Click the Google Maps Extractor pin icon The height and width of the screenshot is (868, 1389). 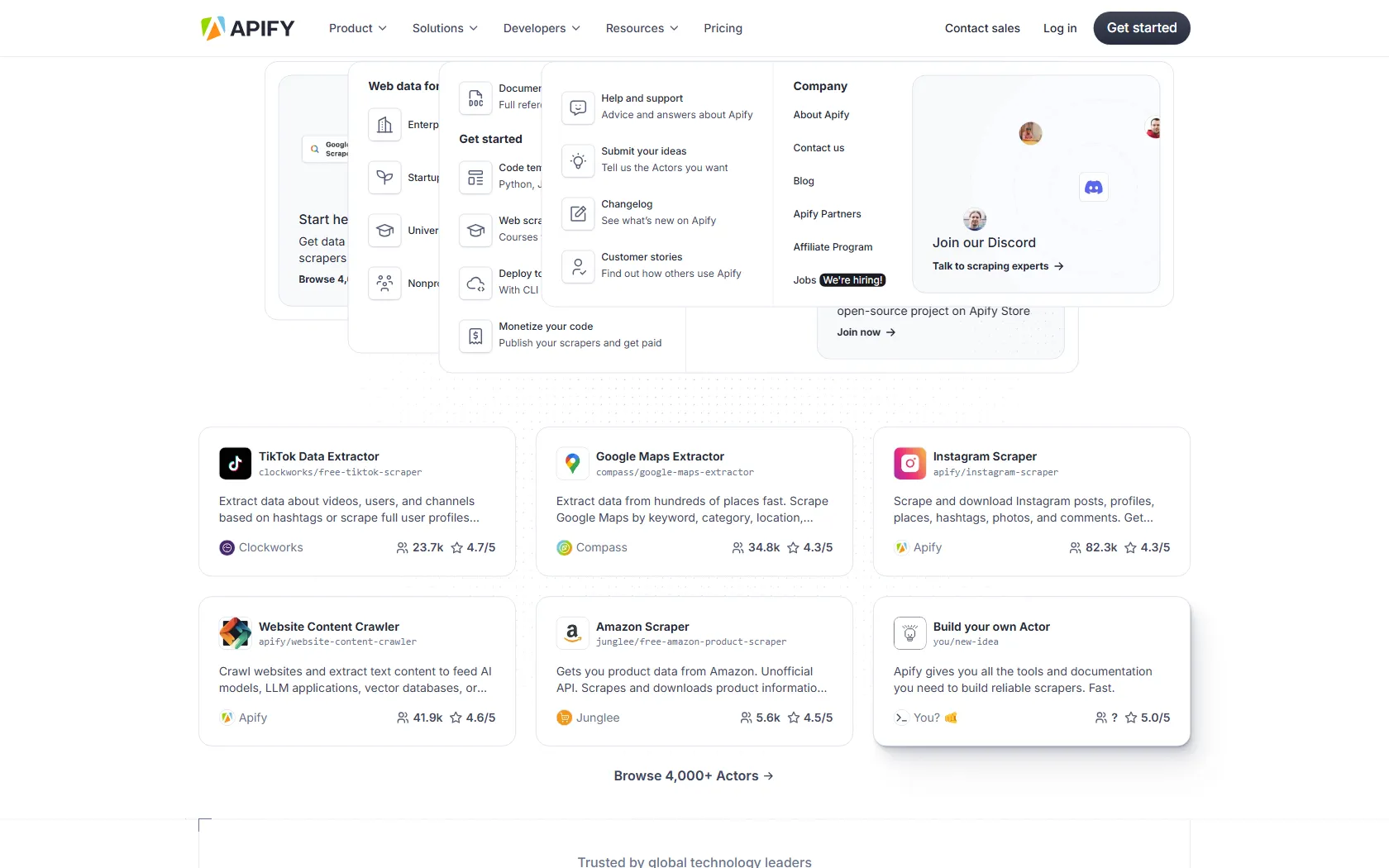(x=572, y=464)
